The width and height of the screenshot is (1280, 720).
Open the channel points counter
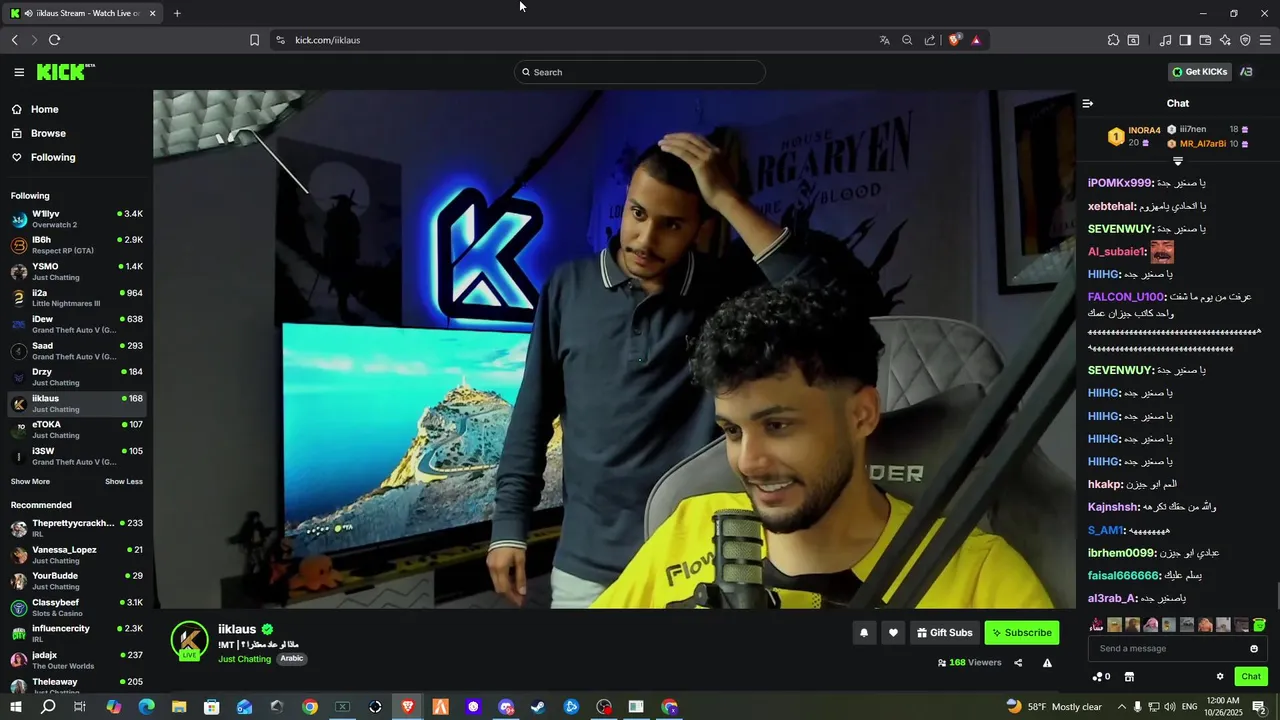(x=1101, y=677)
